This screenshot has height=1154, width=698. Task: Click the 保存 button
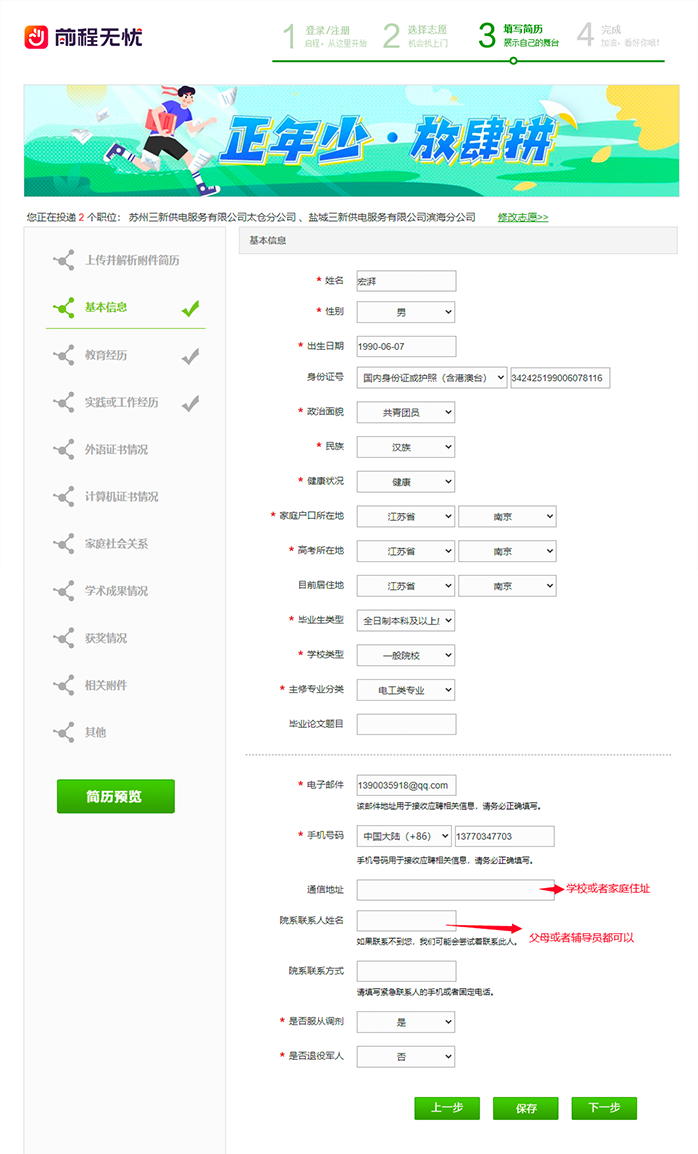(x=527, y=1108)
